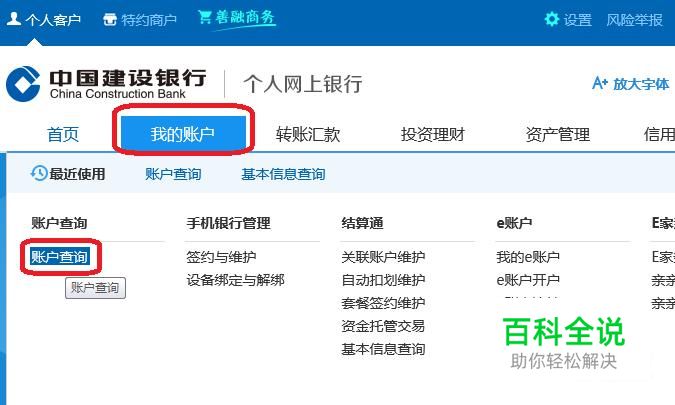The image size is (675, 405).
Task: Open the 风险举报 link
Action: pos(634,20)
